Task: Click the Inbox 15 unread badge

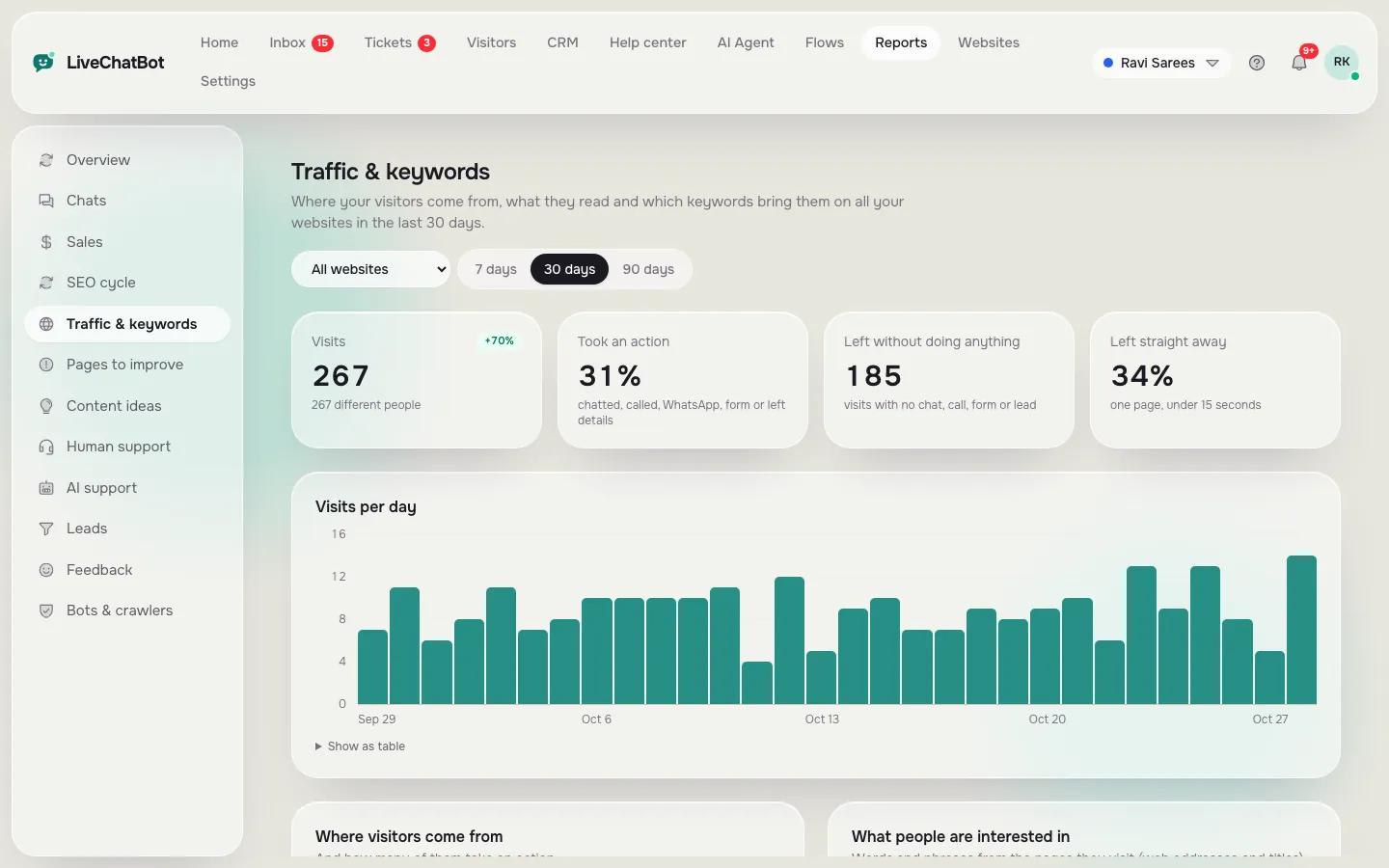Action: (322, 42)
